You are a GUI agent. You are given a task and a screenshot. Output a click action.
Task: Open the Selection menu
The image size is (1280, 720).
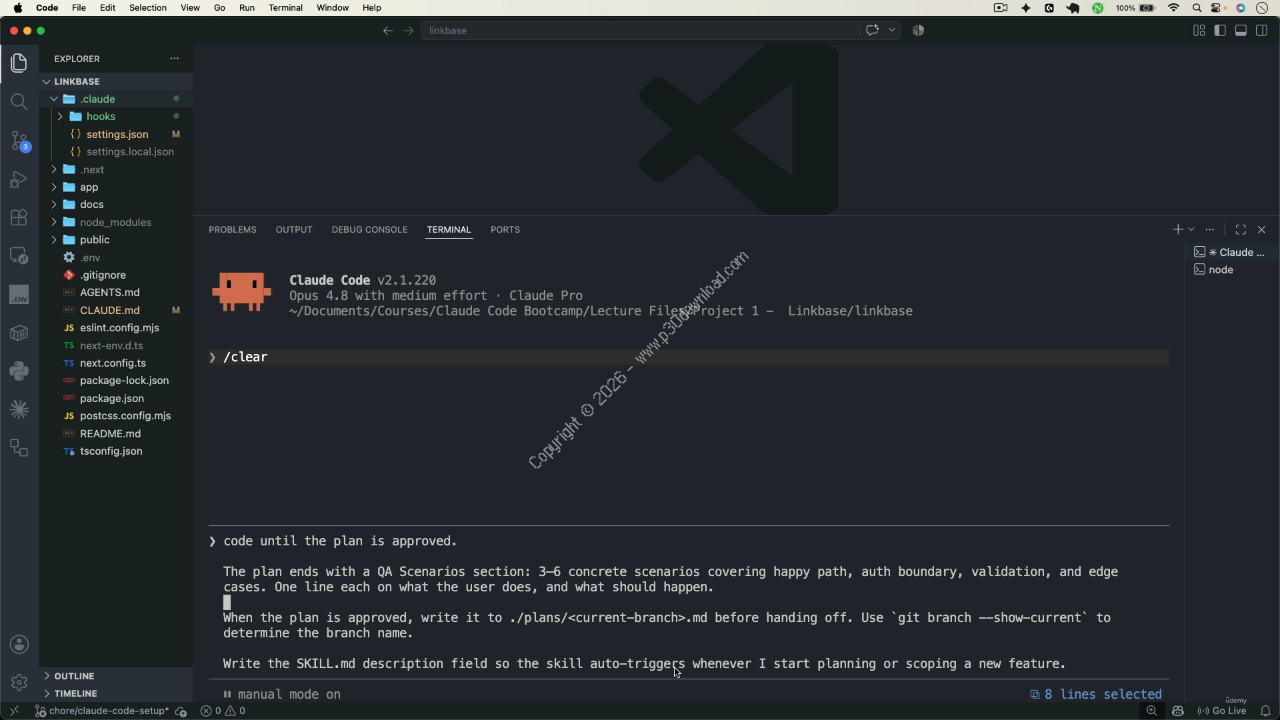pos(148,7)
